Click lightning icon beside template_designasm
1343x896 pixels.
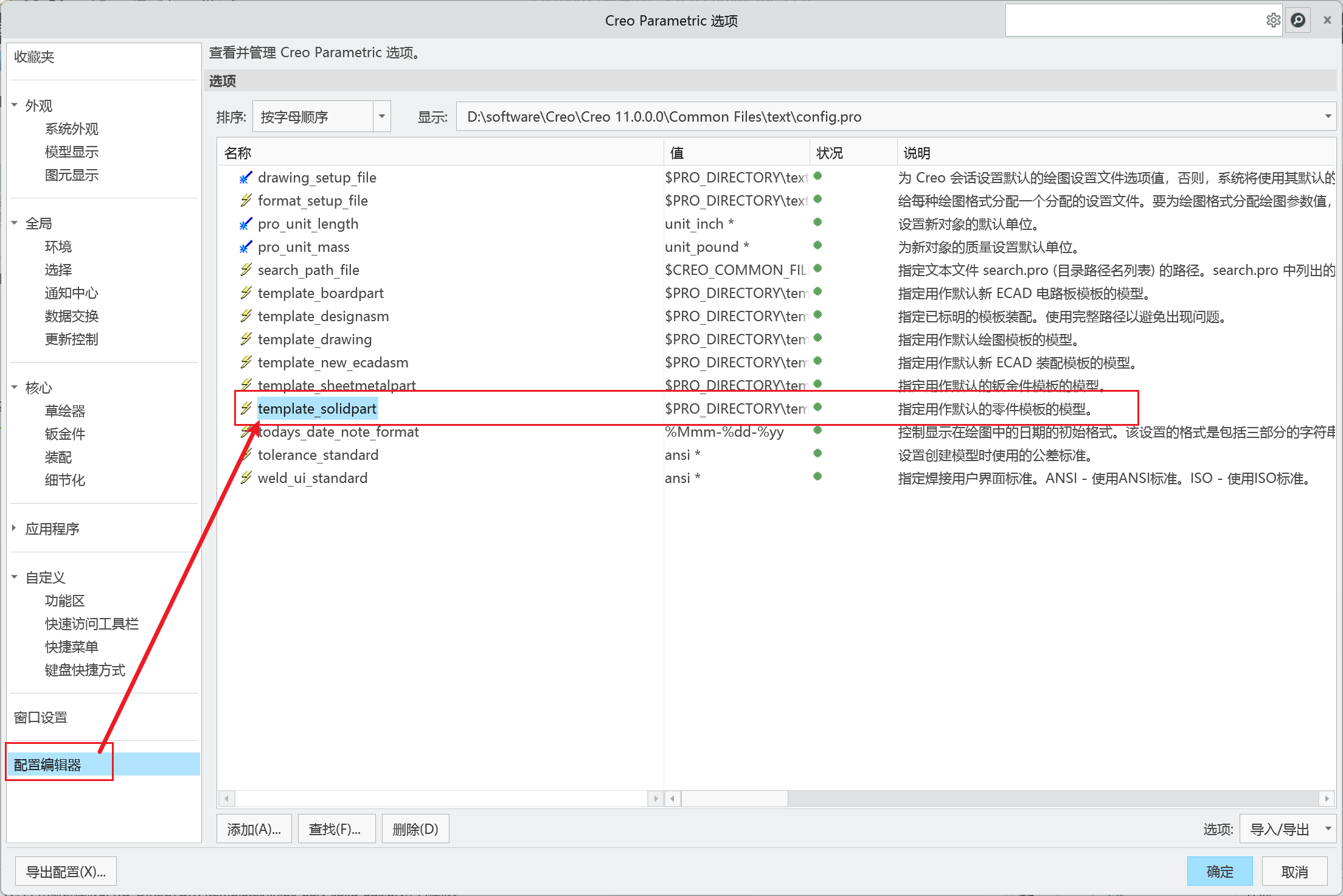coord(246,316)
